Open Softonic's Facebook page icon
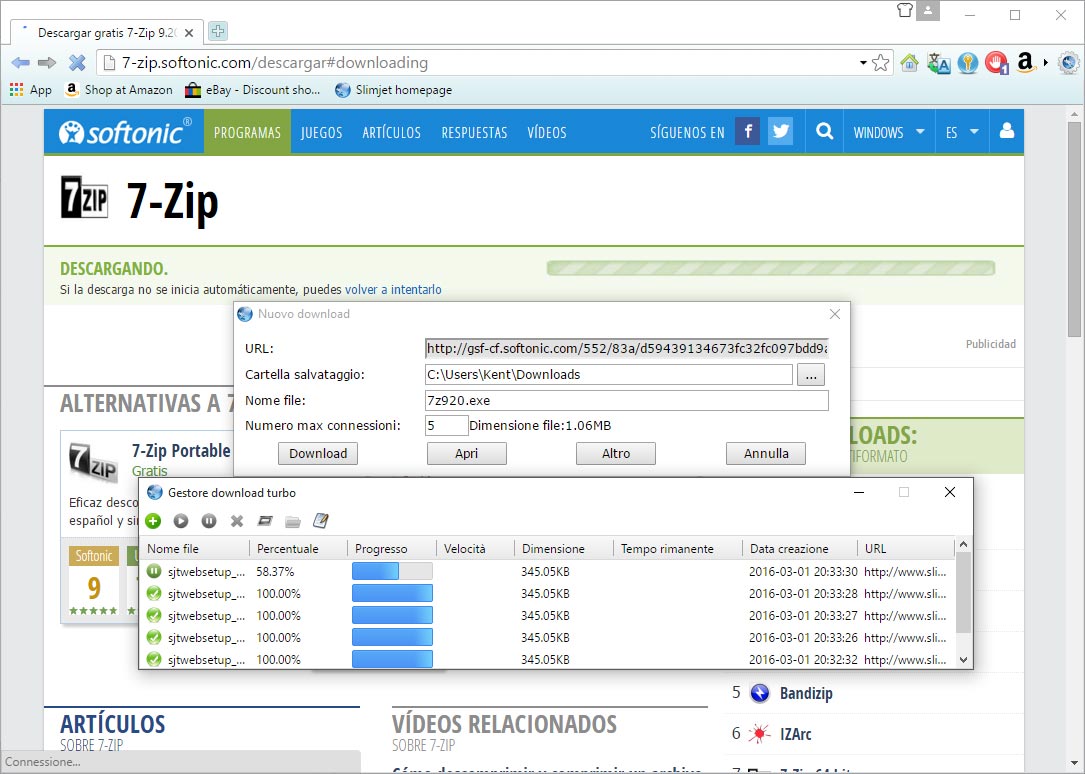 coord(747,131)
